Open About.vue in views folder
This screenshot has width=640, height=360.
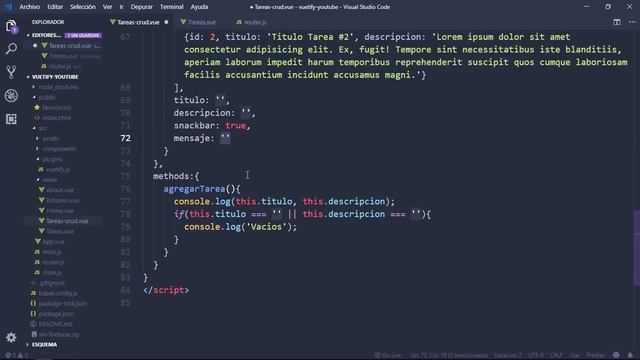click(60, 190)
